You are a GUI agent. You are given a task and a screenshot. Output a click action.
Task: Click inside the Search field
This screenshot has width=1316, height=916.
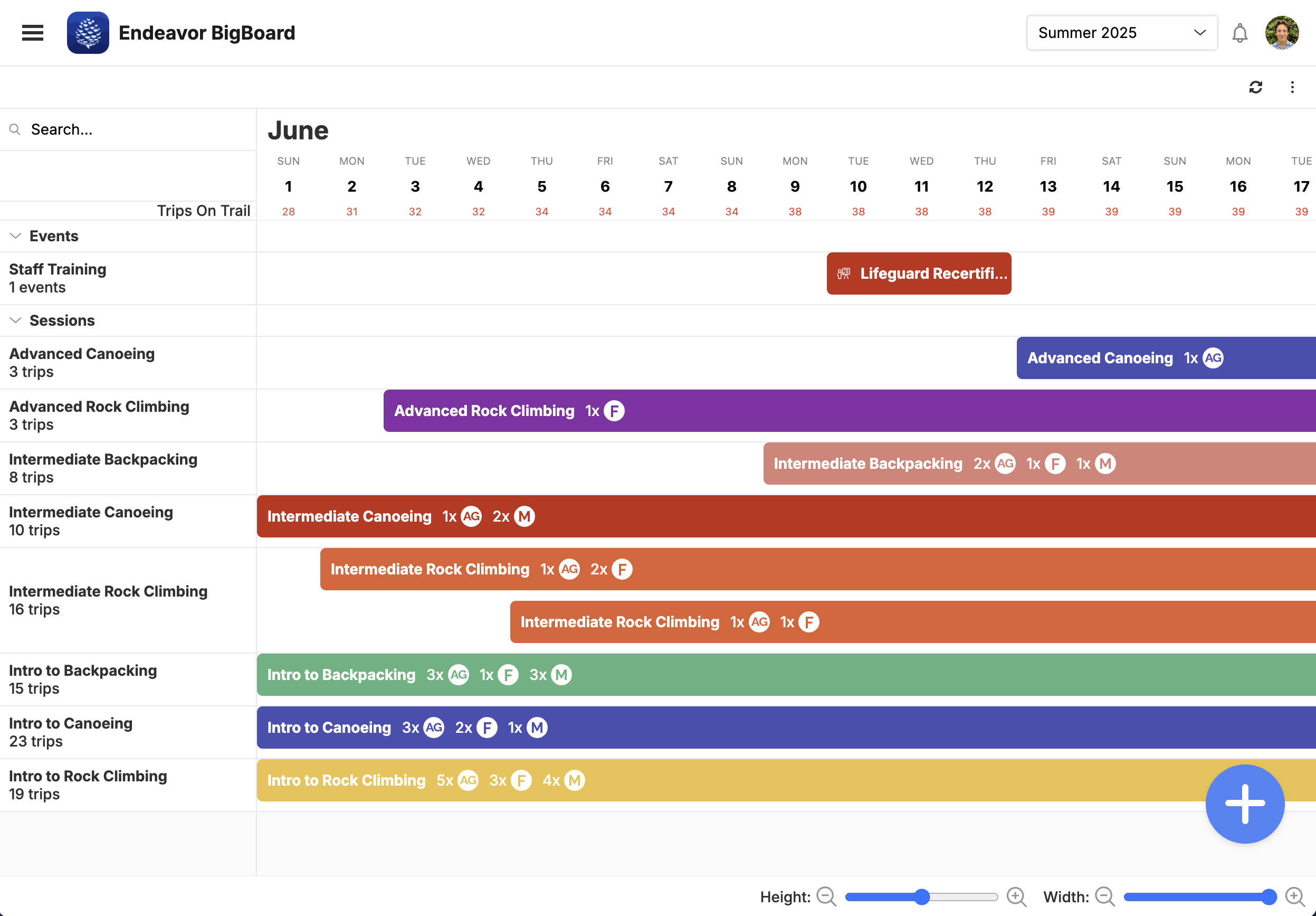click(x=86, y=129)
